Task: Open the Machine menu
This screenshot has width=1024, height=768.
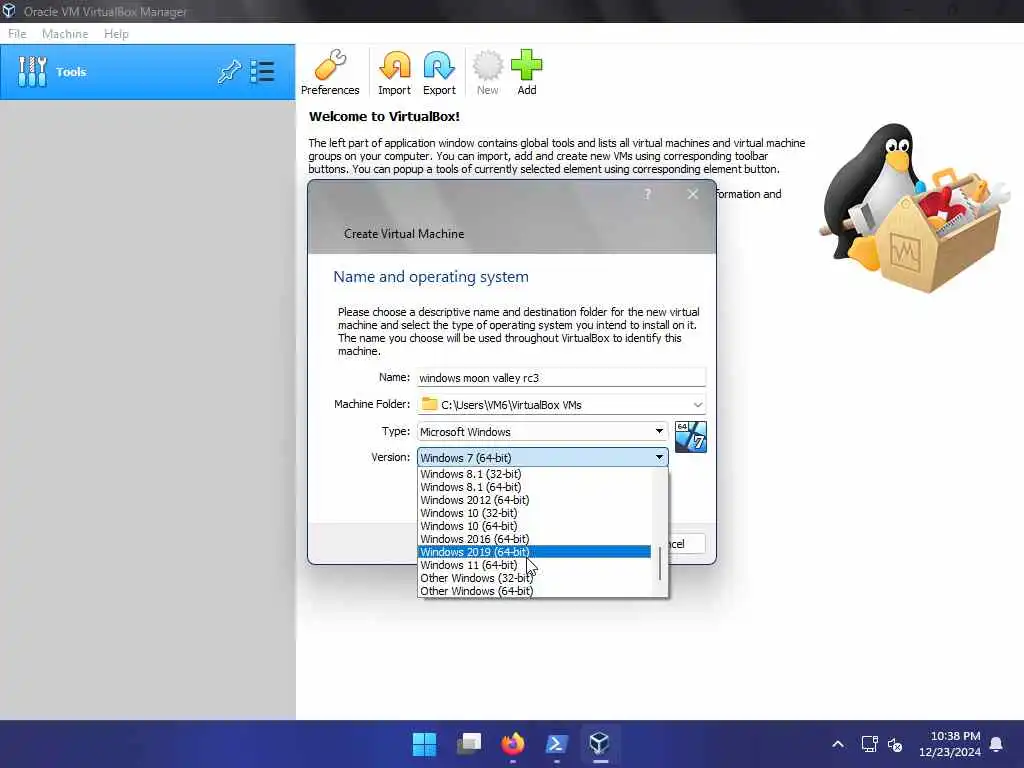Action: tap(65, 34)
